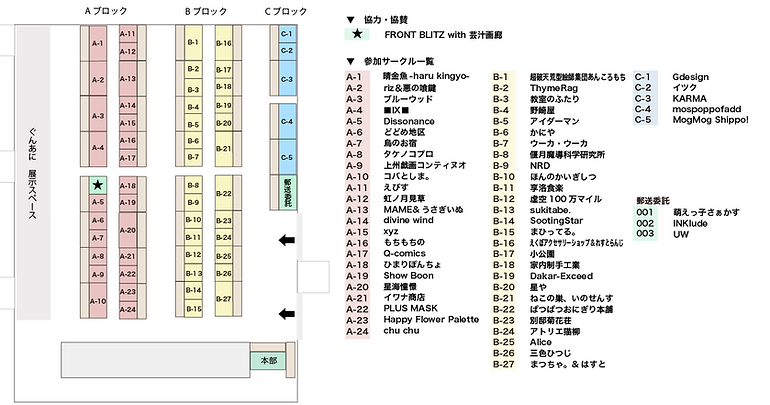Click the yellow B-10 legend label
This screenshot has width=770, height=405.
coord(504,177)
